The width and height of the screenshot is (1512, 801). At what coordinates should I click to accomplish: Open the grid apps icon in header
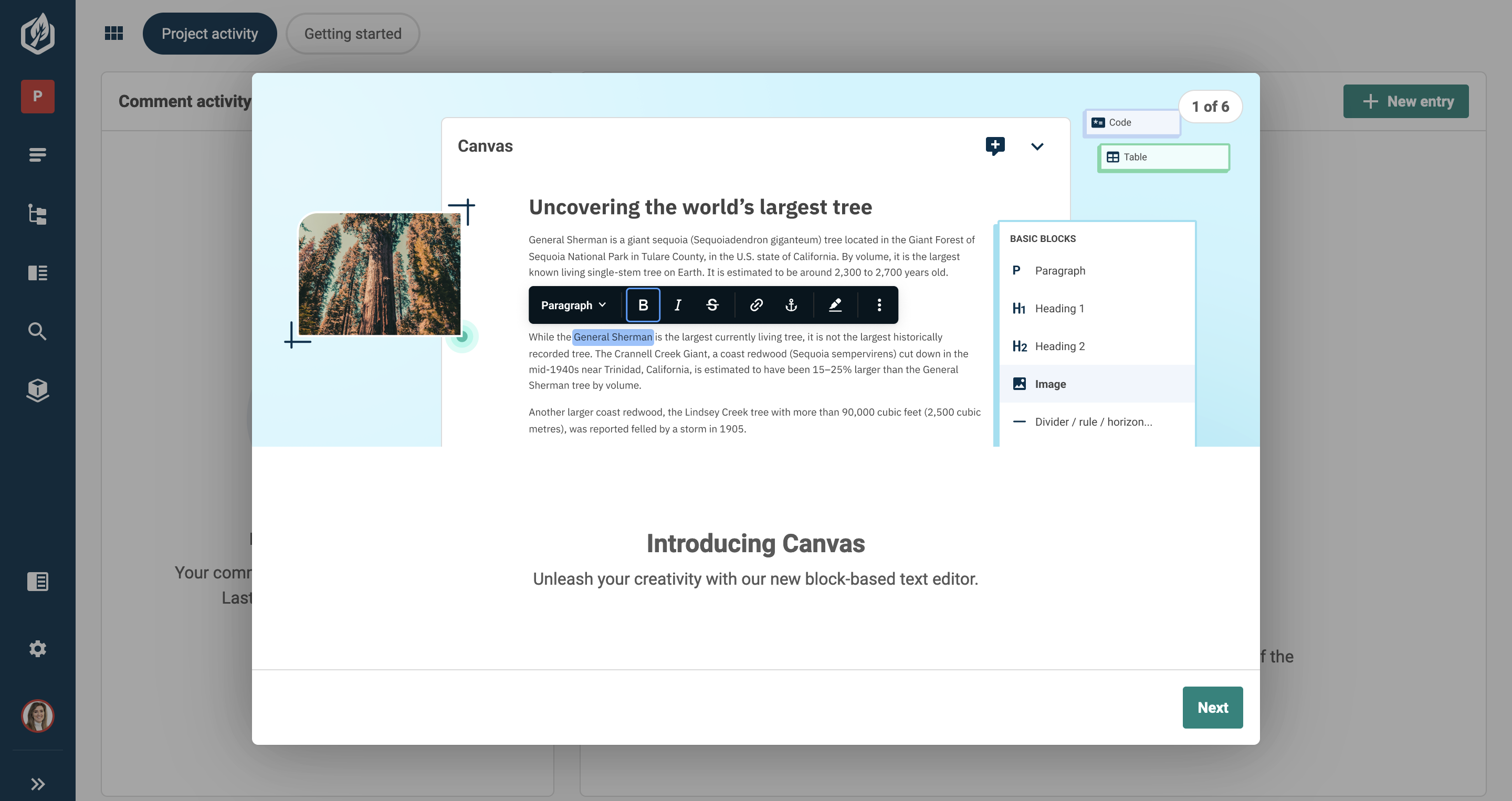tap(114, 34)
